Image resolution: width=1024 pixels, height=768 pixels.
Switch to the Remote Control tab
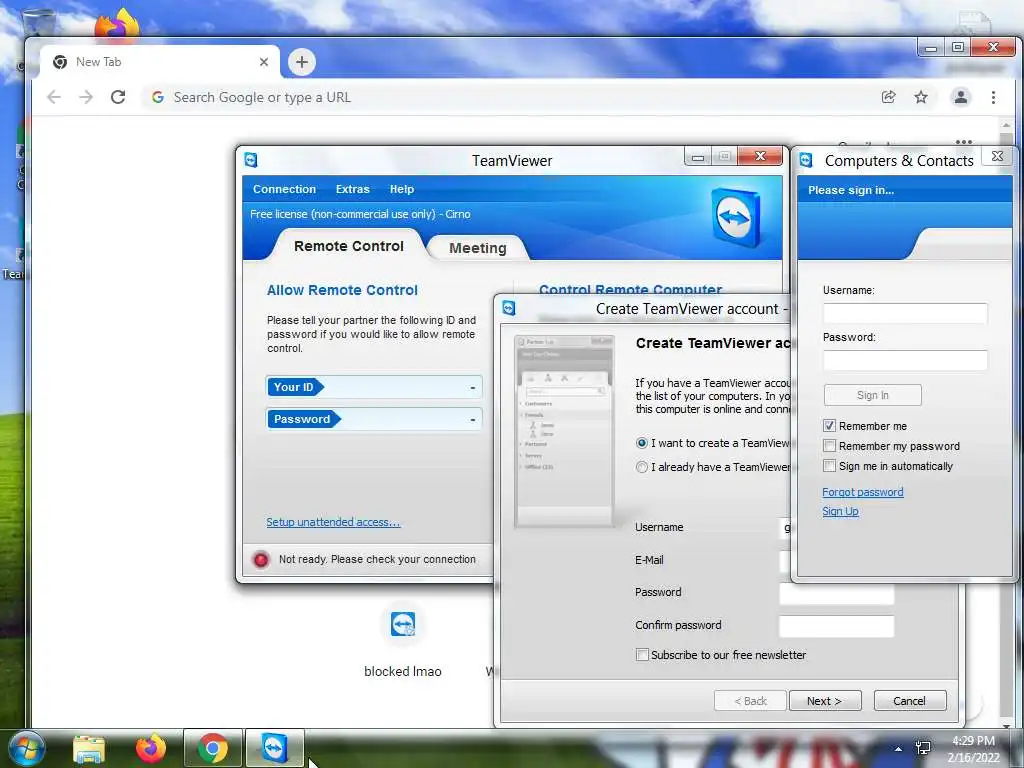[349, 246]
